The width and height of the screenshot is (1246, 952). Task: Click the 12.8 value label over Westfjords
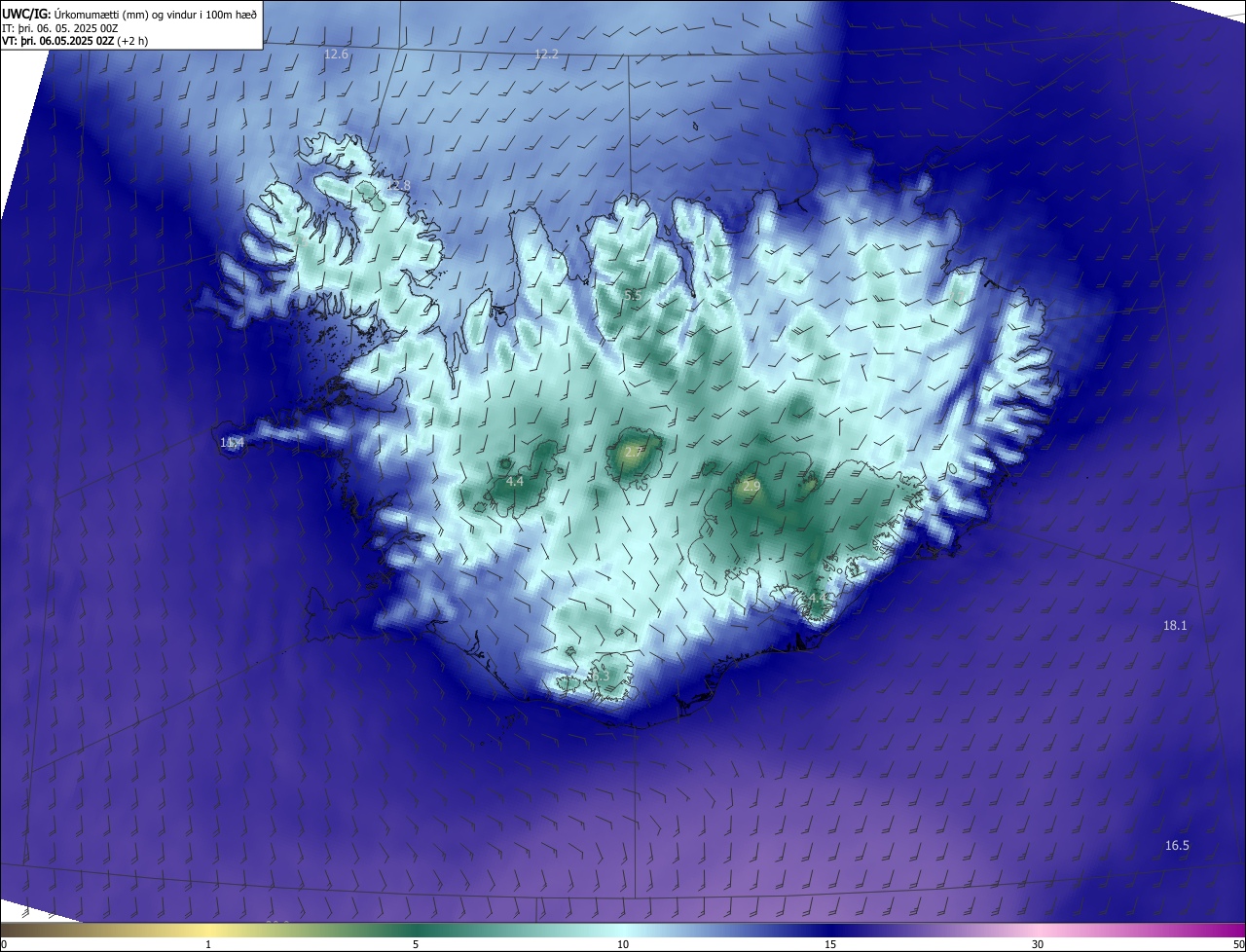point(397,185)
